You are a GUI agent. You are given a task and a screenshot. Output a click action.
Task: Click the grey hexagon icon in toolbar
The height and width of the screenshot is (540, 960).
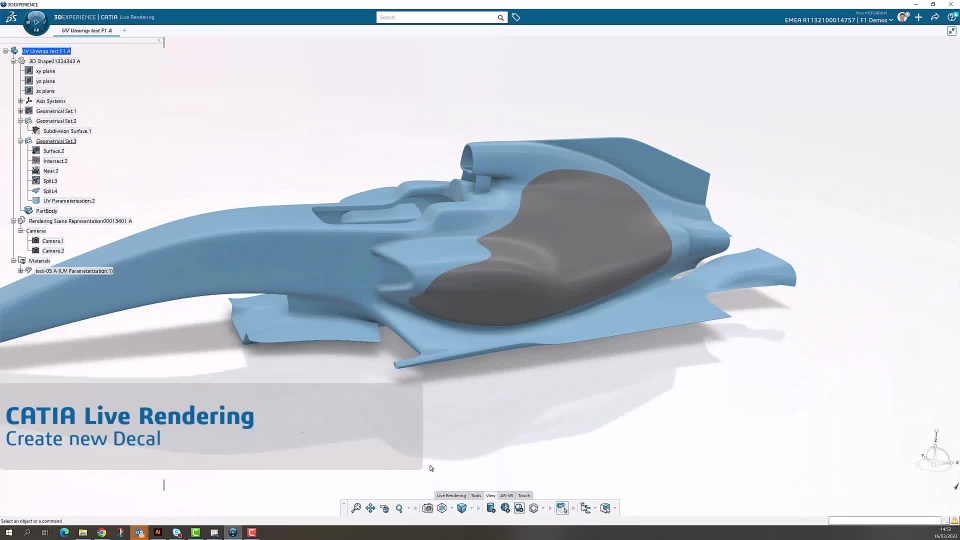point(534,508)
